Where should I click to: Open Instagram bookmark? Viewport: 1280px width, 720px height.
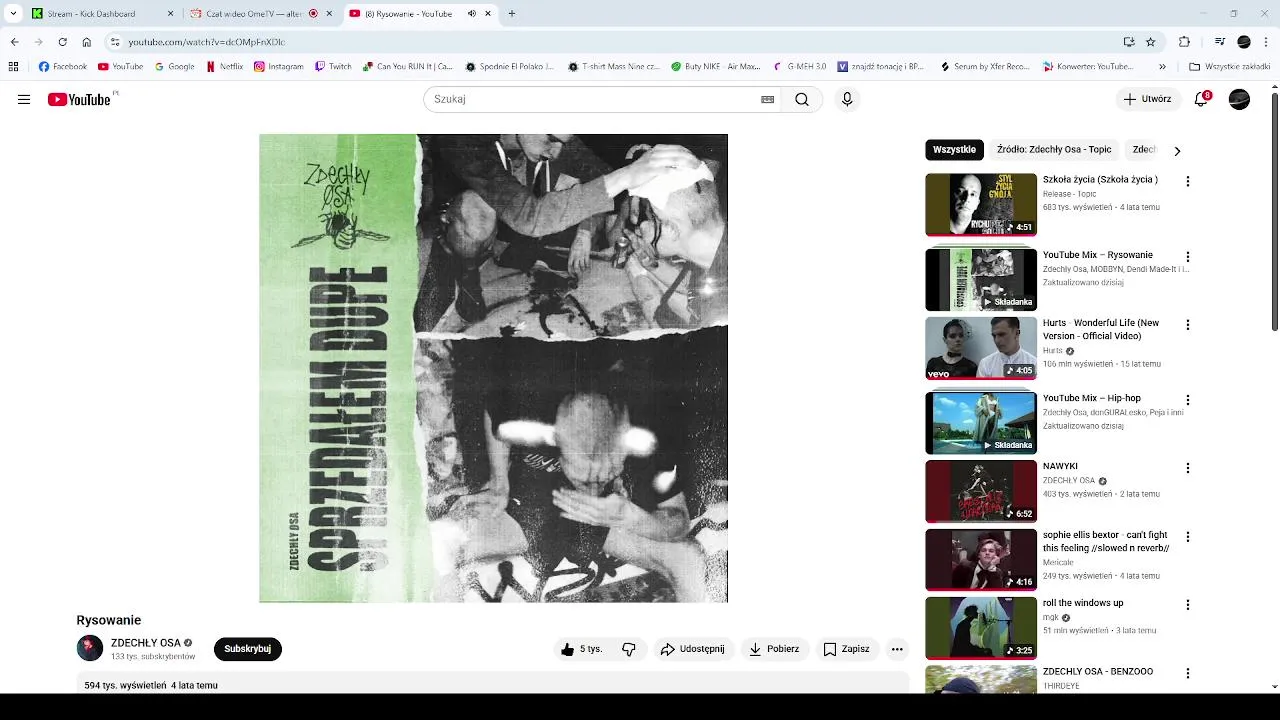pos(279,67)
